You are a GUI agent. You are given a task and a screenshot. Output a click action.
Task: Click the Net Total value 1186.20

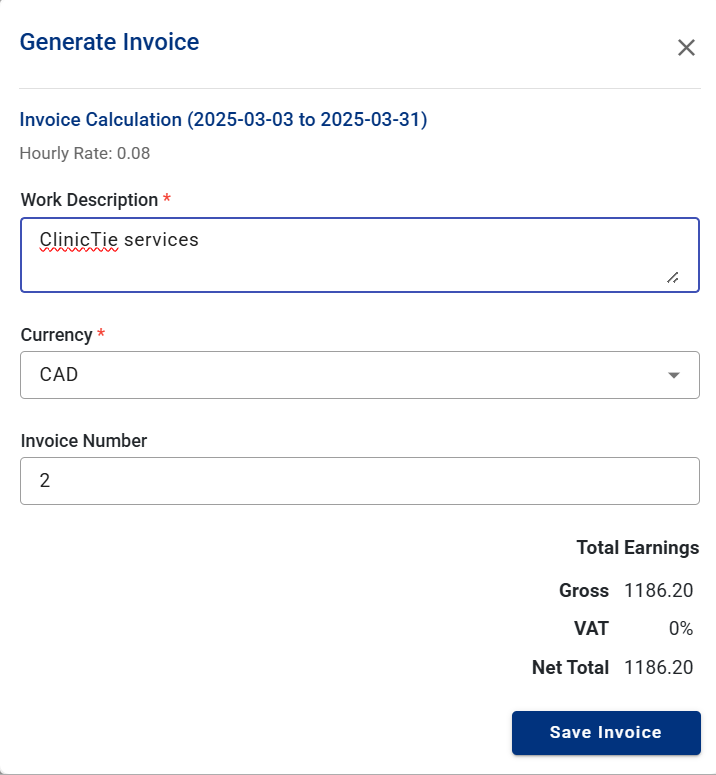click(658, 668)
